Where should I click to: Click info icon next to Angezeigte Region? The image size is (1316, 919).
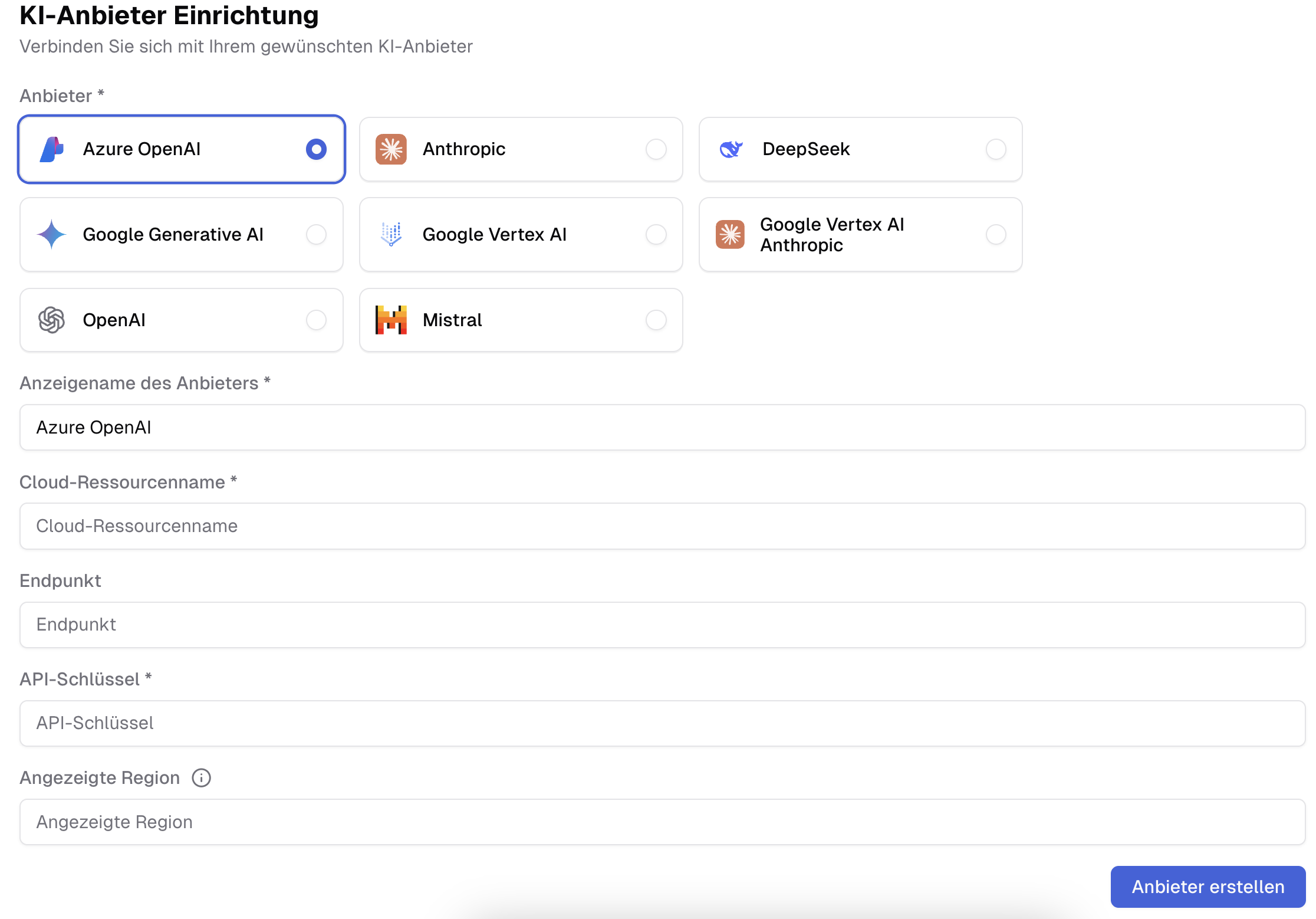pyautogui.click(x=201, y=778)
